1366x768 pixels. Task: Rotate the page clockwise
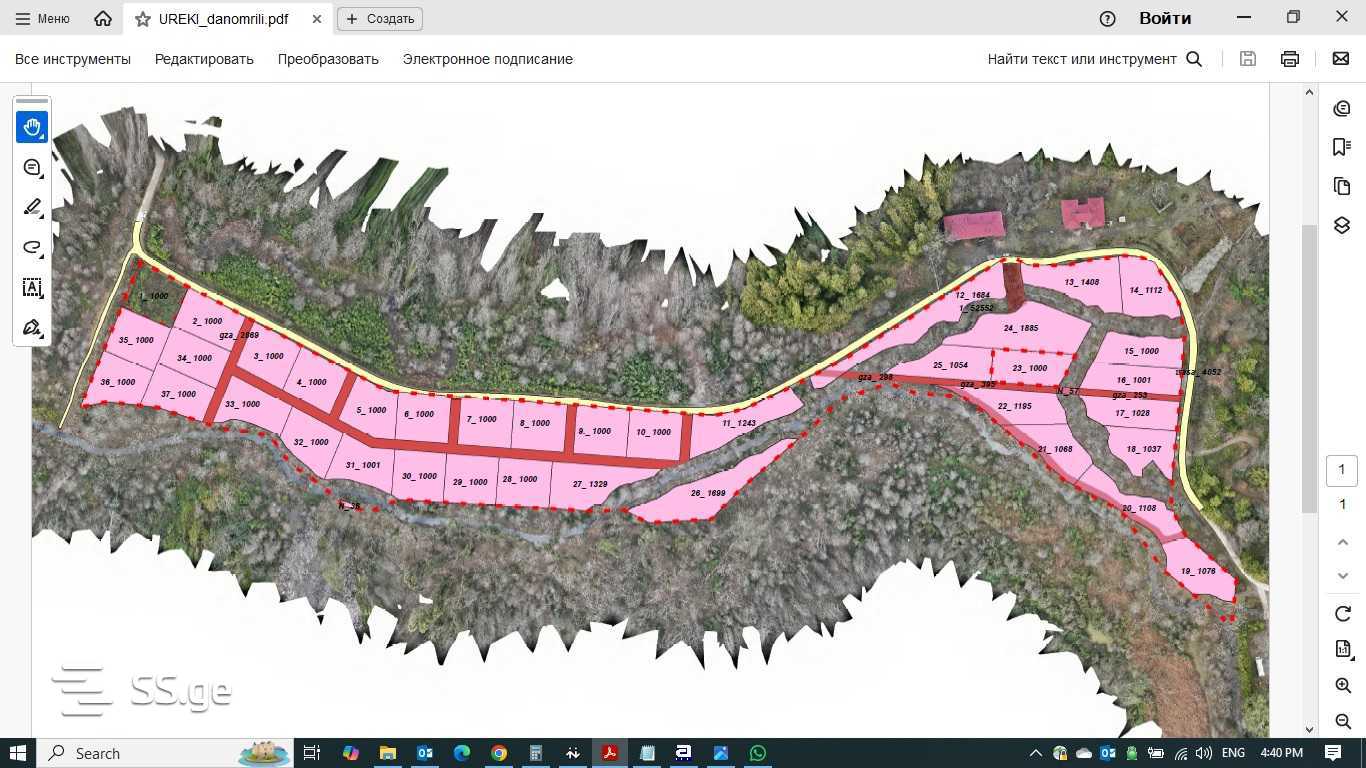(1342, 613)
